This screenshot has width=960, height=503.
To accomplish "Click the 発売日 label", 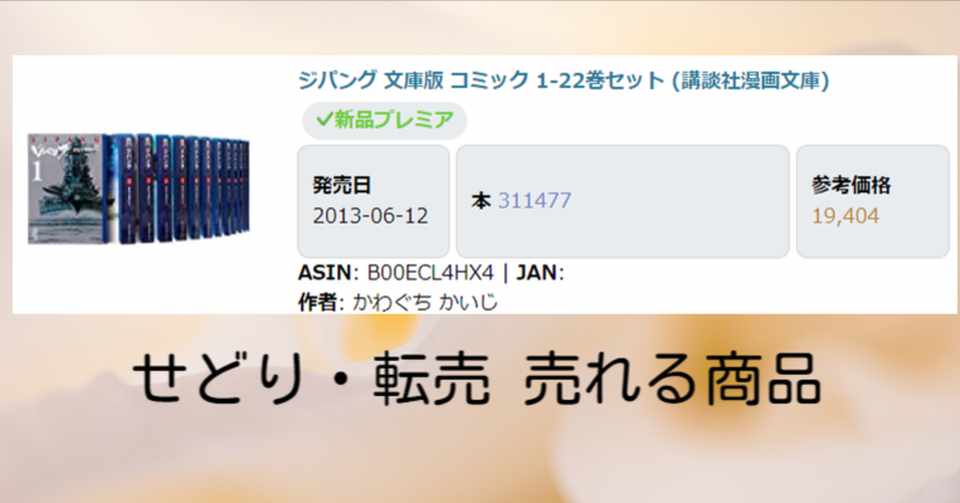I will pyautogui.click(x=342, y=185).
